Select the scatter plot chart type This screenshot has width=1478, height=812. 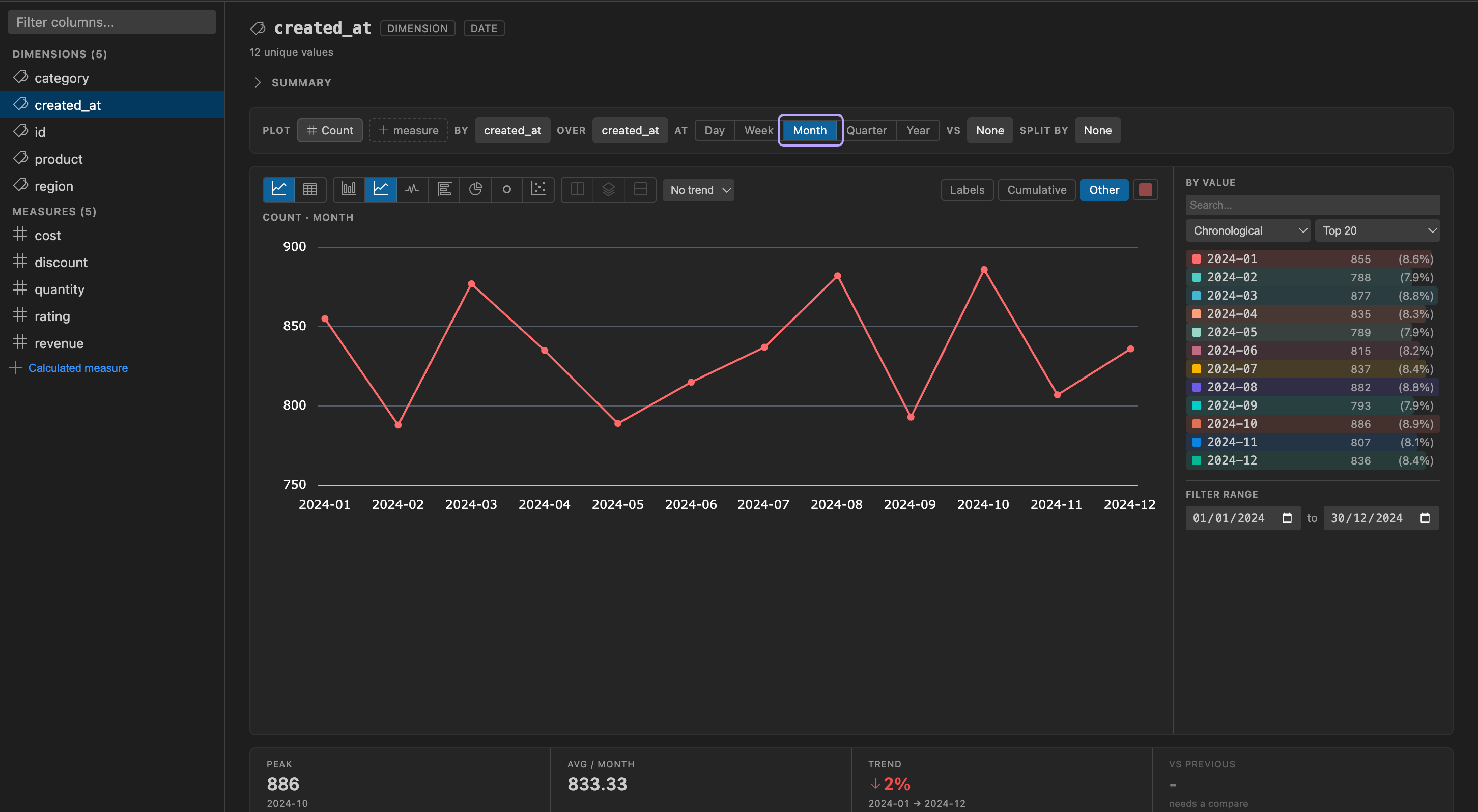coord(538,190)
